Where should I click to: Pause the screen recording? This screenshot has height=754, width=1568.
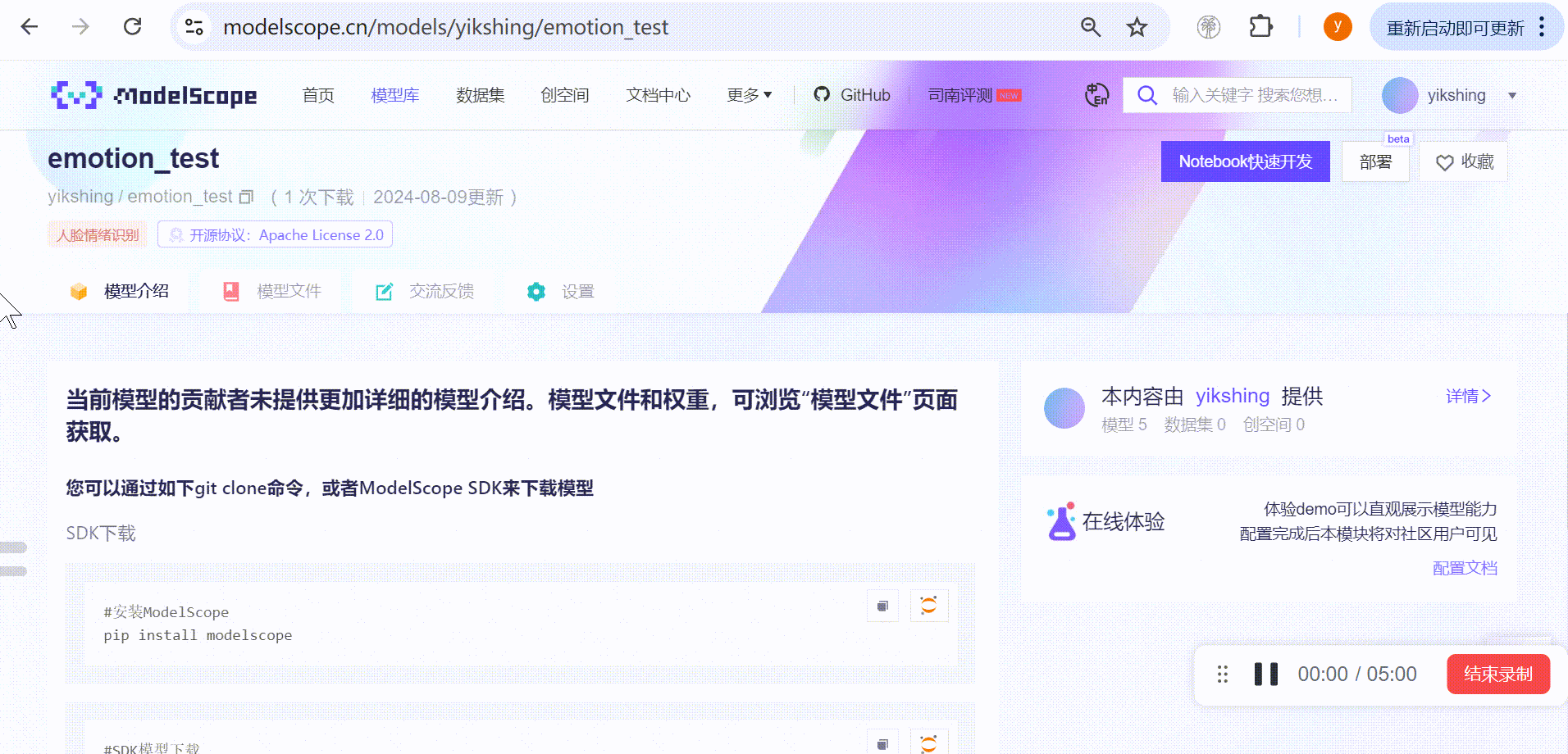pos(1266,675)
